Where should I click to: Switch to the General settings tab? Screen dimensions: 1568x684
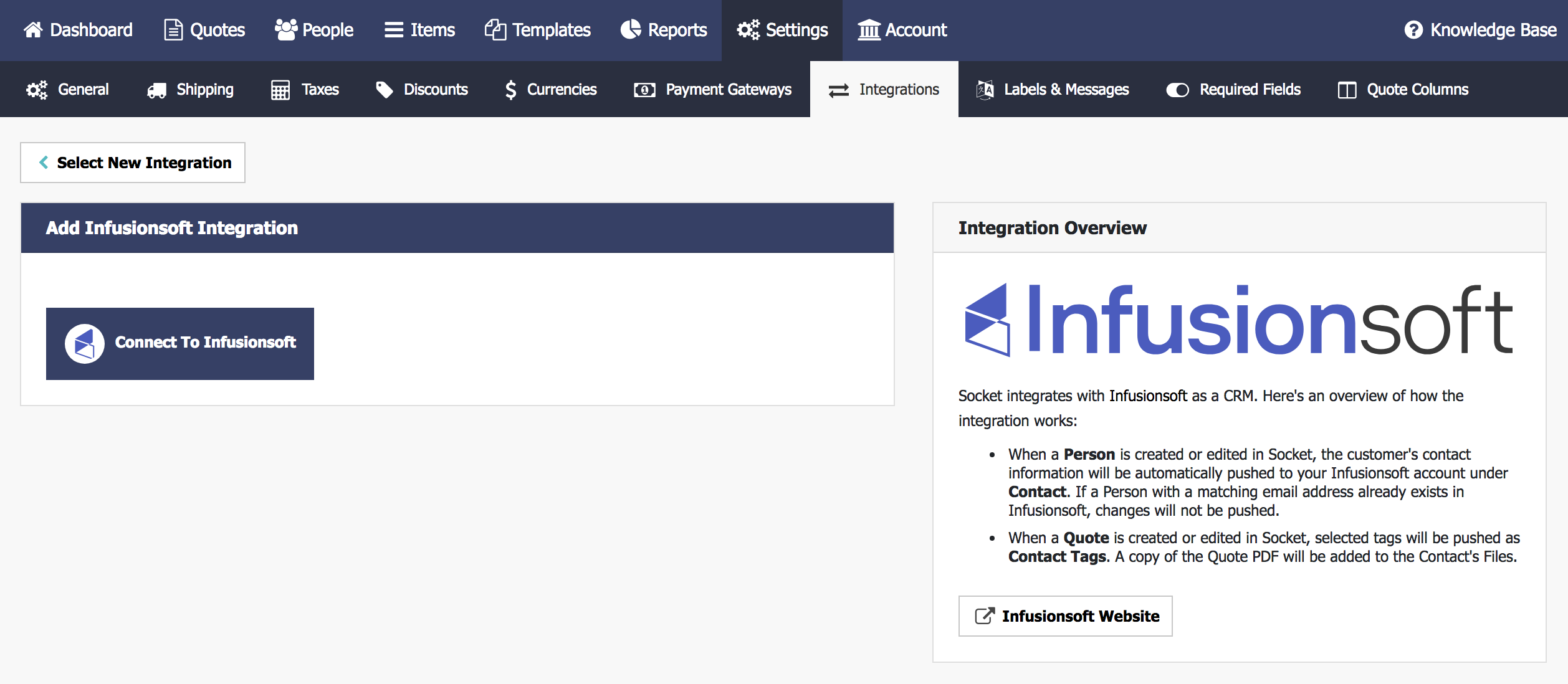pos(67,90)
